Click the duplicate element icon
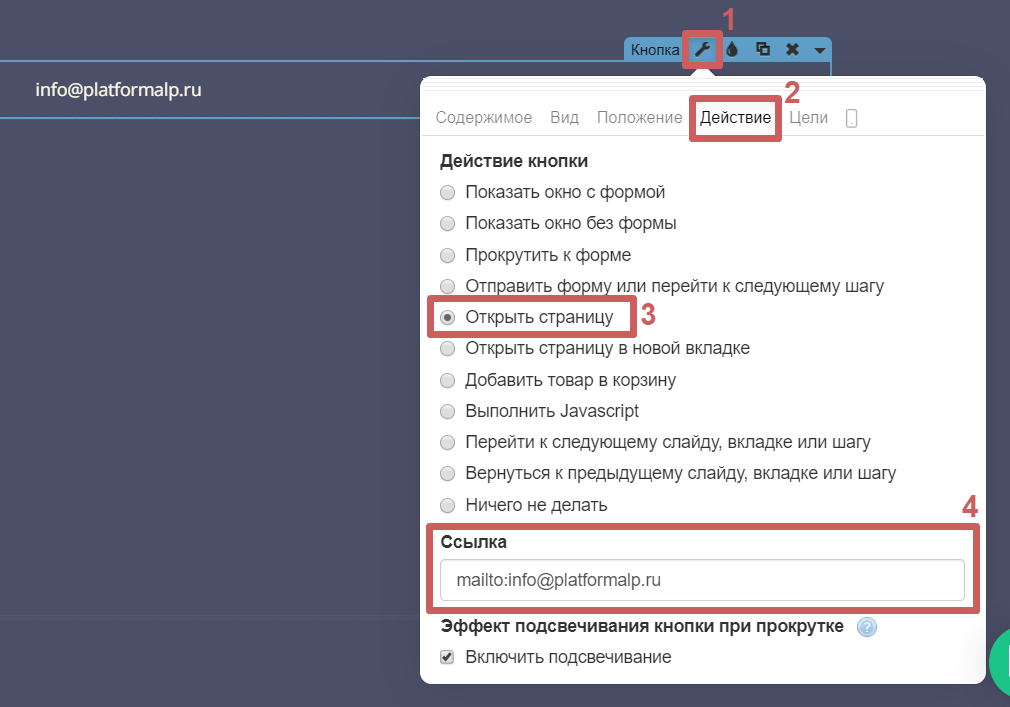 (762, 49)
